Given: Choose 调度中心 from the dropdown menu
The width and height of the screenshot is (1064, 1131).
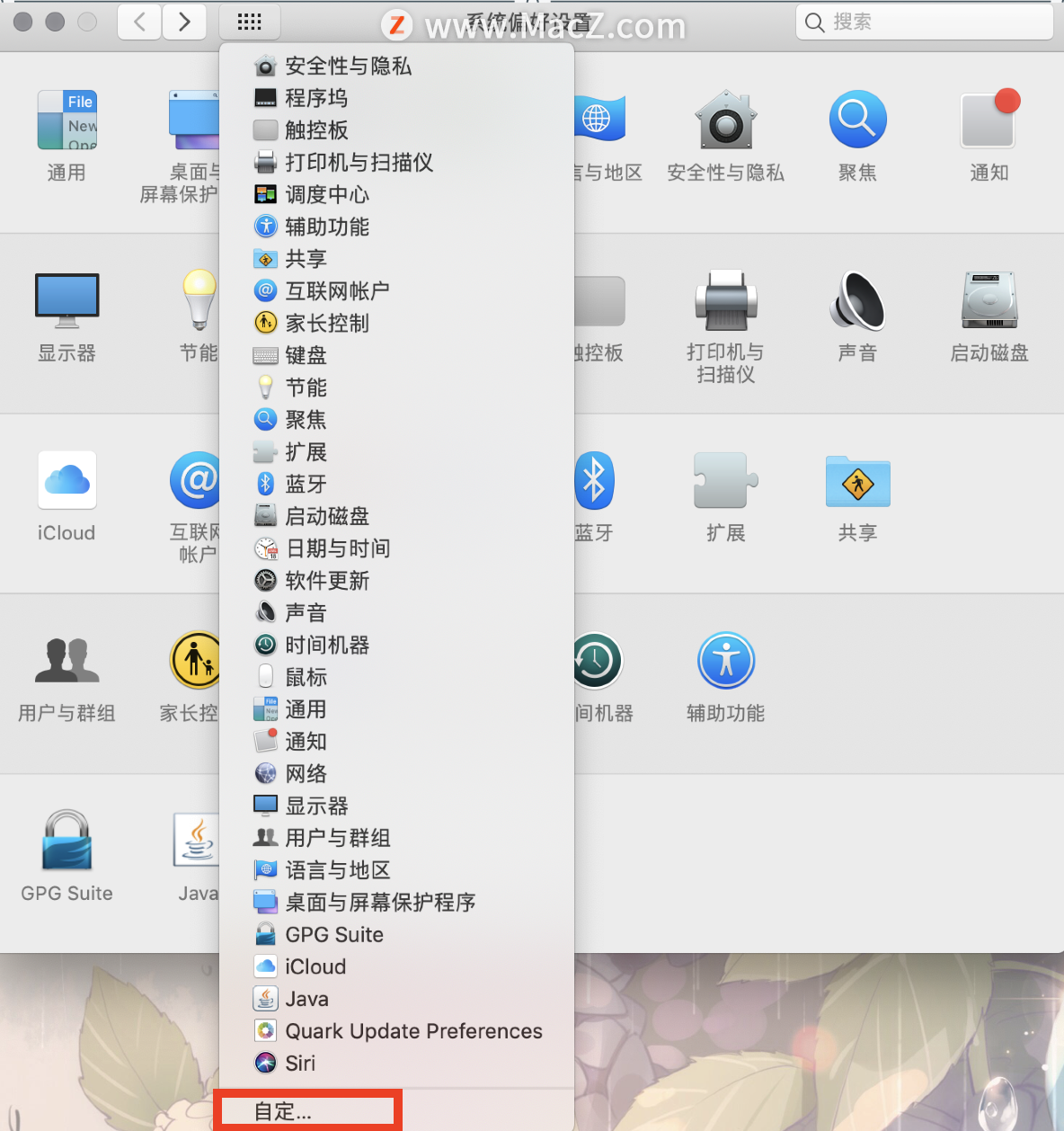Looking at the screenshot, I should point(396,194).
